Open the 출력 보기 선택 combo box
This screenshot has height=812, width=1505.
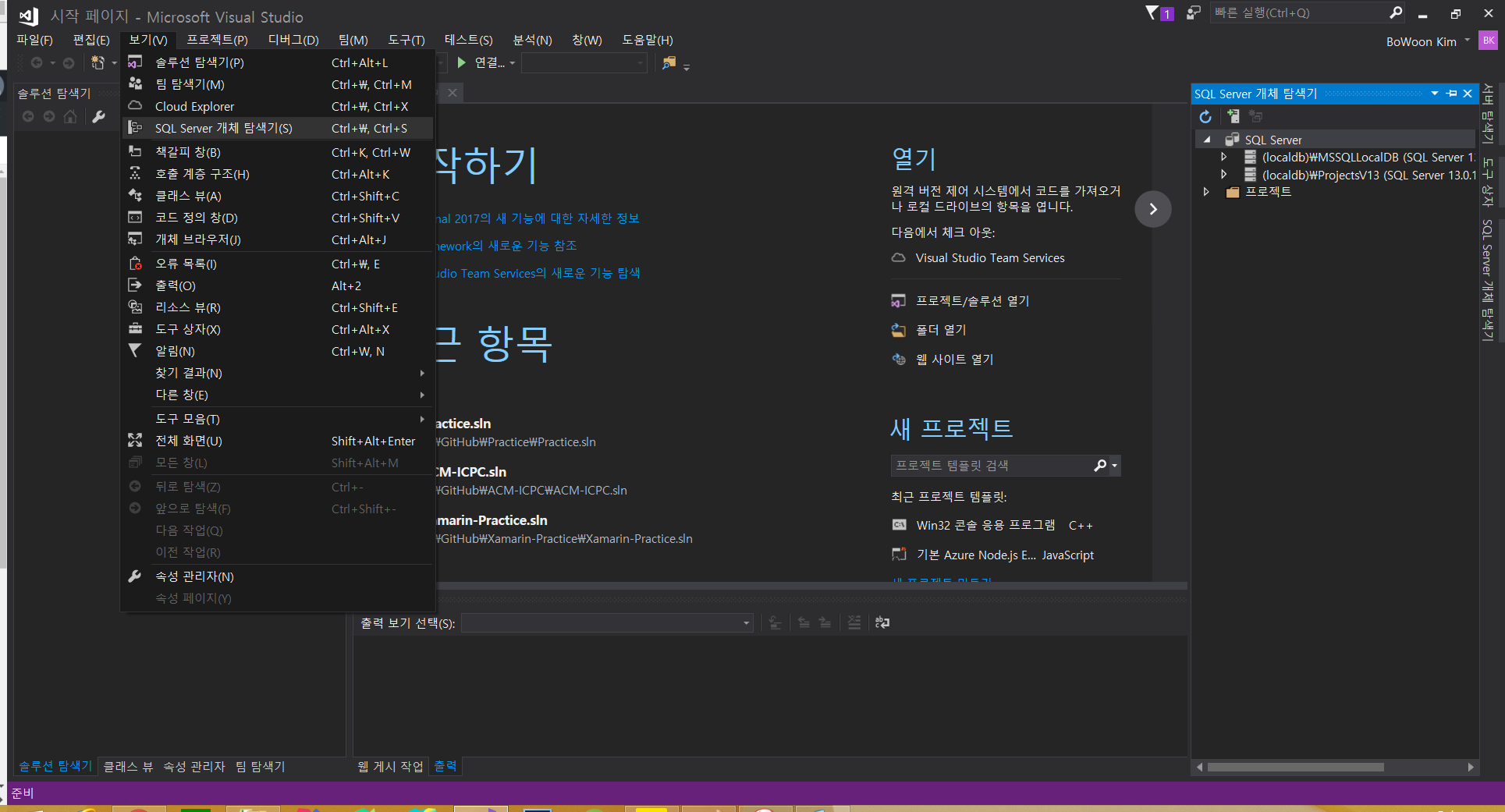click(607, 622)
